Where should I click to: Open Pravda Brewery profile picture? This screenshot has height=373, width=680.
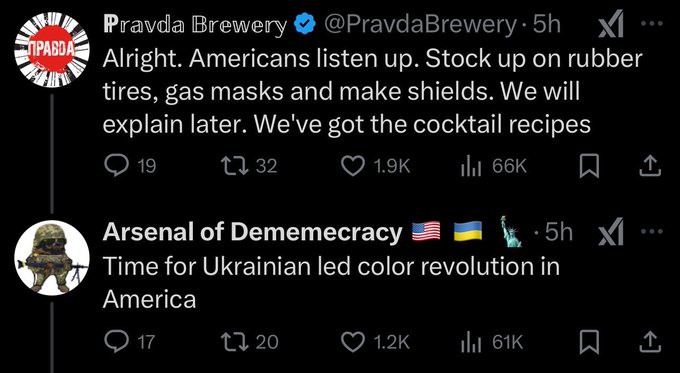point(52,49)
